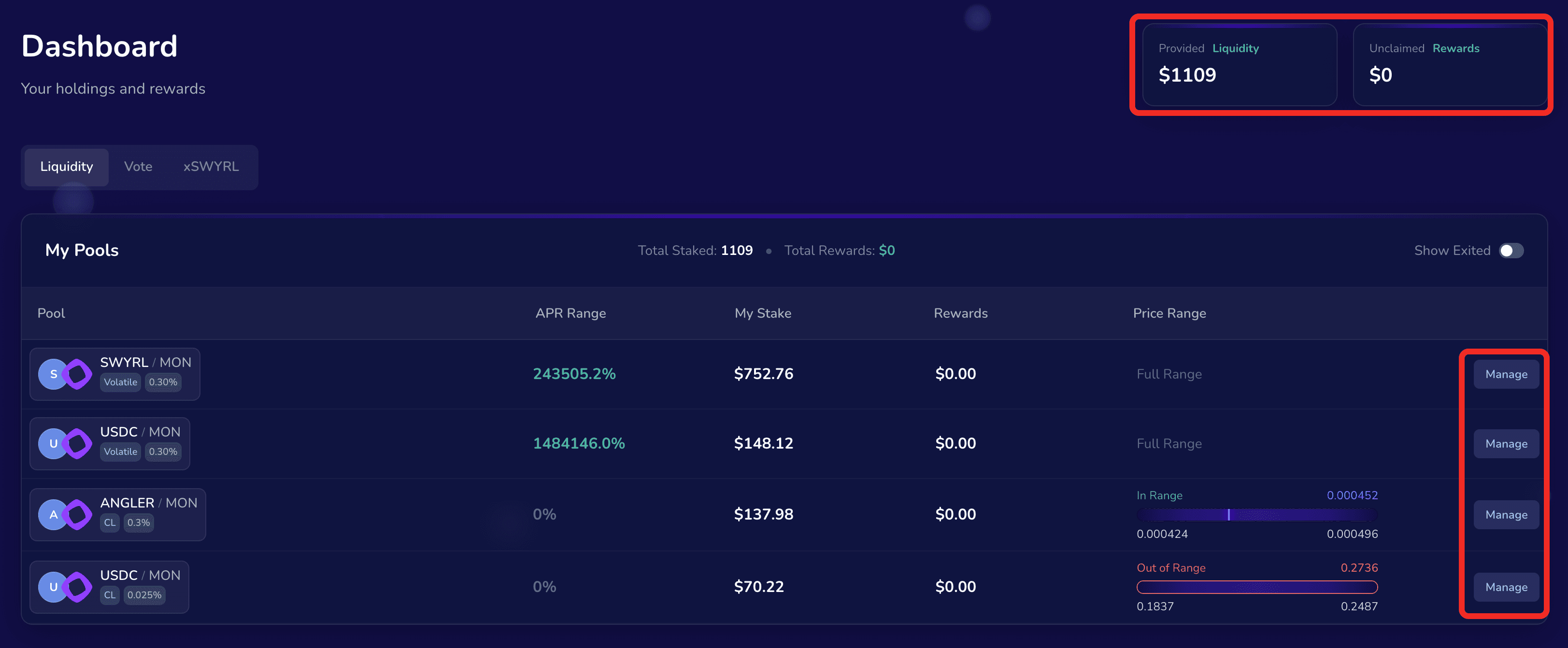Click the Out of Range price bar
Screen dimensions: 1568x648
click(1256, 587)
